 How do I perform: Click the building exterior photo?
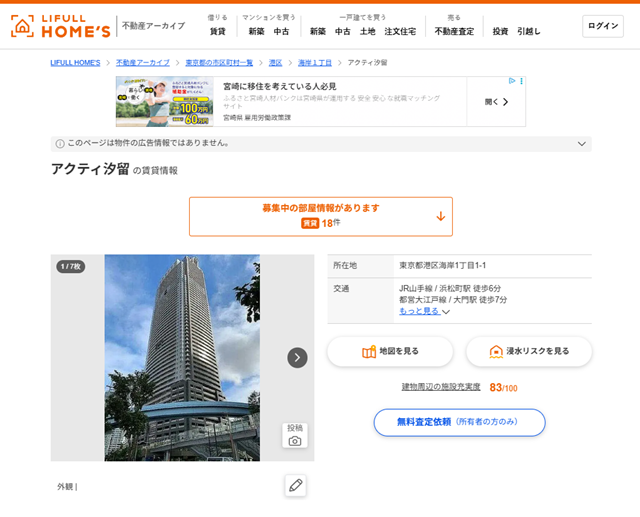click(182, 358)
